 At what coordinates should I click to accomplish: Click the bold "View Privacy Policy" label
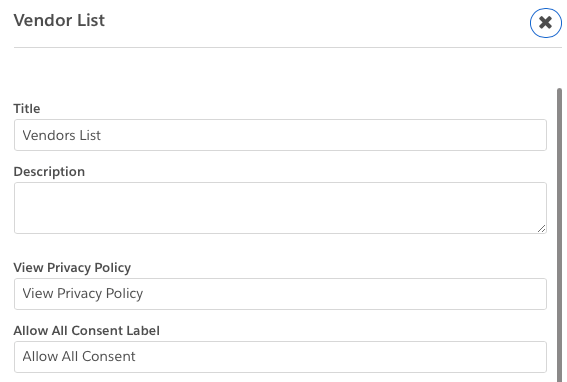coord(72,268)
